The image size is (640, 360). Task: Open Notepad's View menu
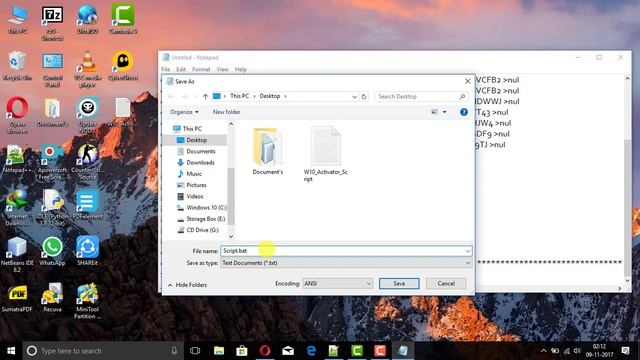coord(222,69)
